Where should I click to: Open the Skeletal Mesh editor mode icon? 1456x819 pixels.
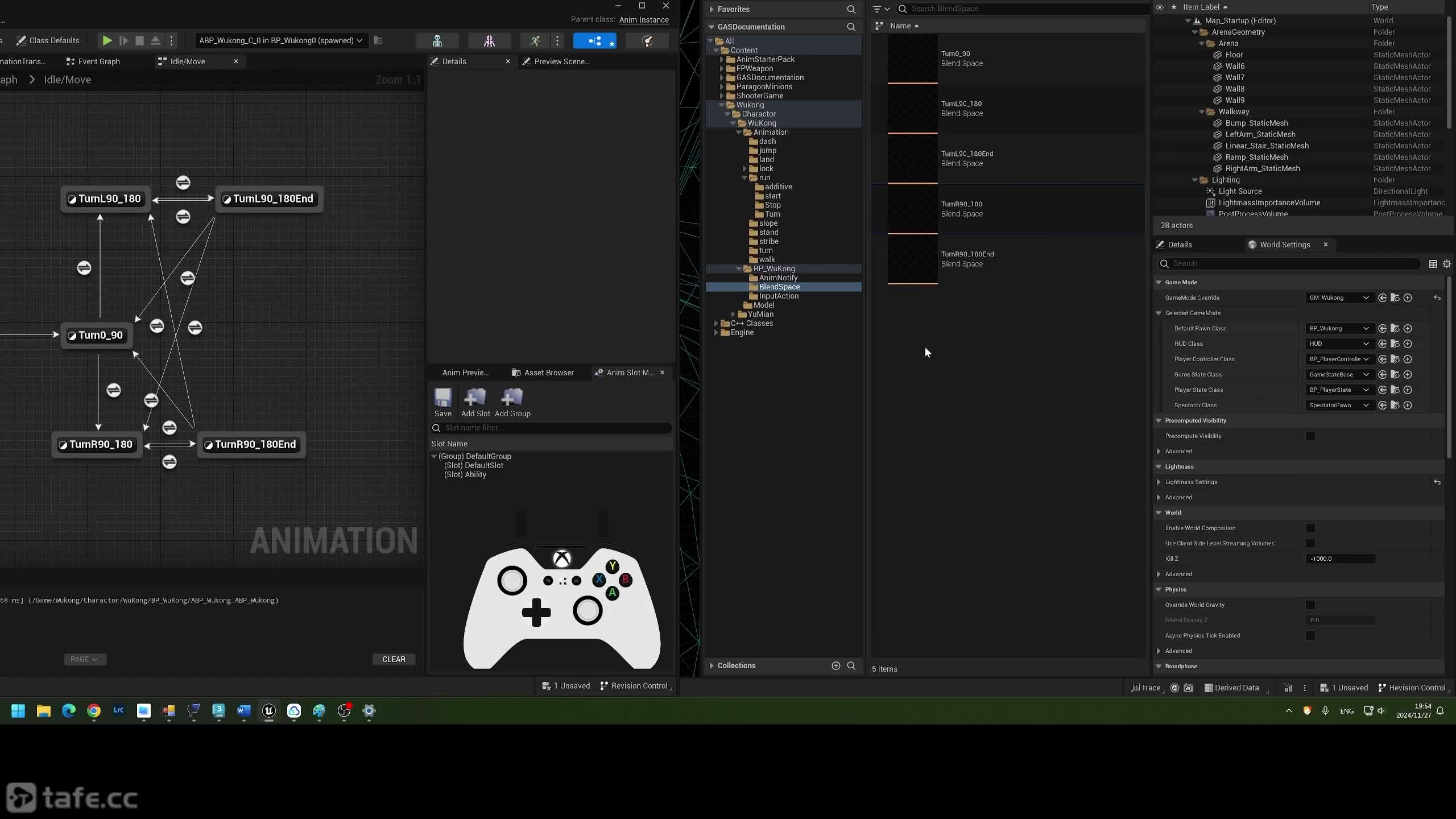tap(489, 40)
